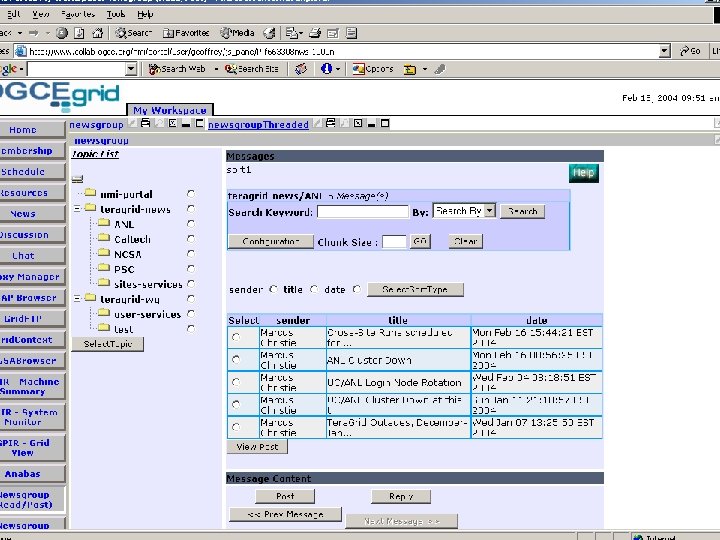Open the newsgroupThreaded portlet link
Viewport: 720px width, 540px height.
point(258,124)
